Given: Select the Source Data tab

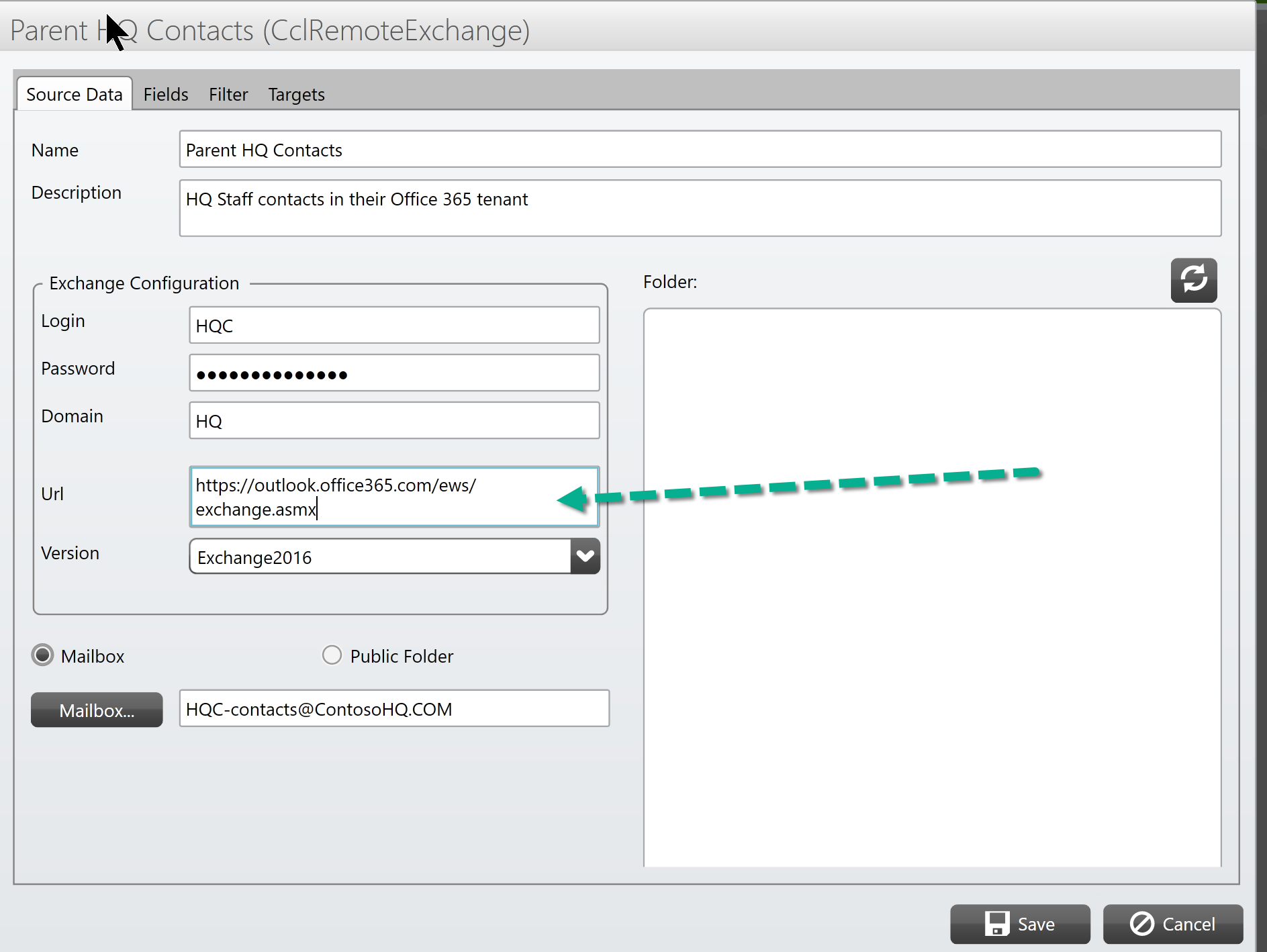Looking at the screenshot, I should pyautogui.click(x=75, y=94).
